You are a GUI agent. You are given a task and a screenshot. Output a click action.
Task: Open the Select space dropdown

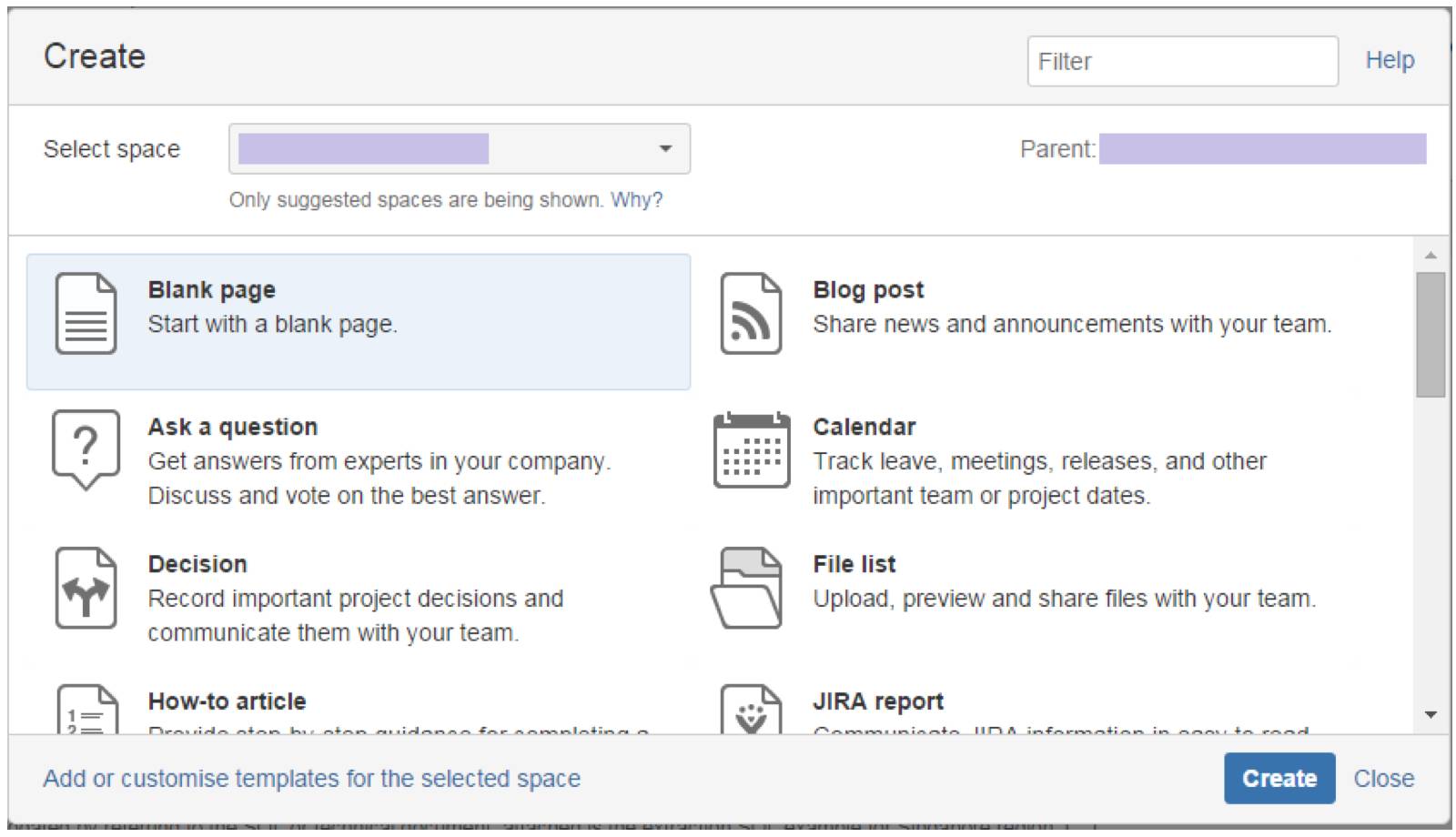[459, 149]
